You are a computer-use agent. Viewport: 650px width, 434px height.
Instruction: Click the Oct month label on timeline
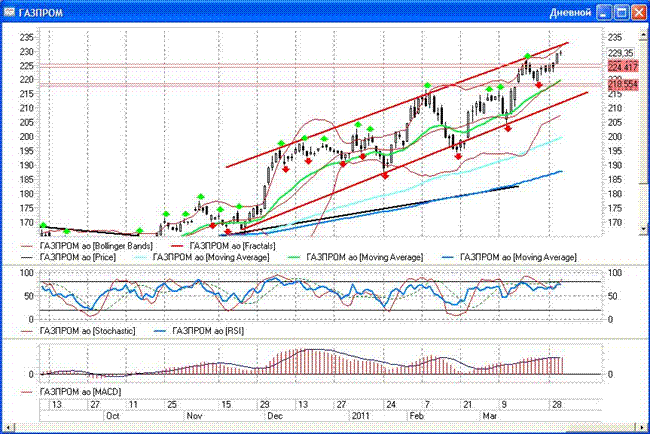[x=113, y=416]
